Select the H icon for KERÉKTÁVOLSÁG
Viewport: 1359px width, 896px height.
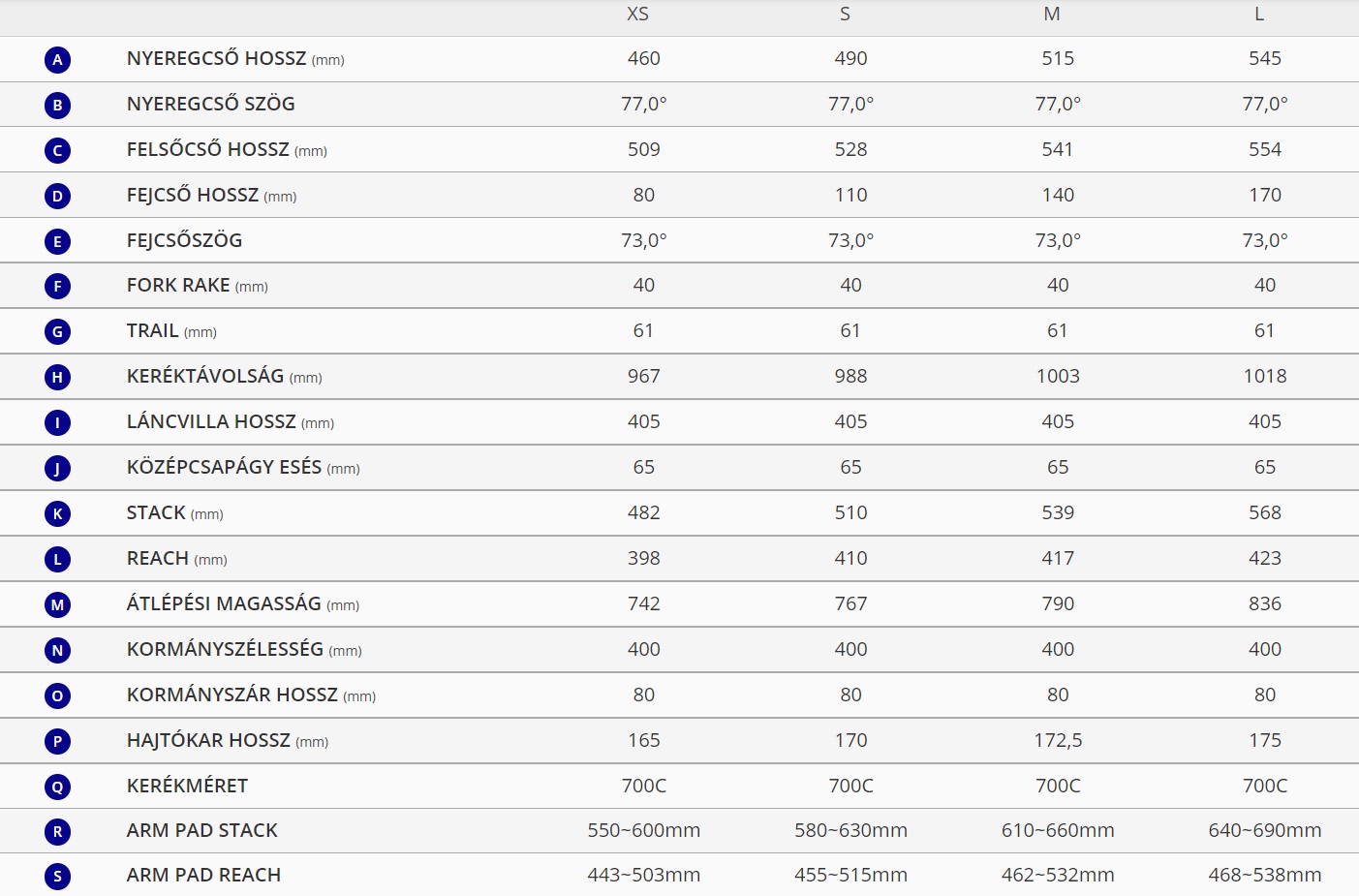[x=57, y=377]
